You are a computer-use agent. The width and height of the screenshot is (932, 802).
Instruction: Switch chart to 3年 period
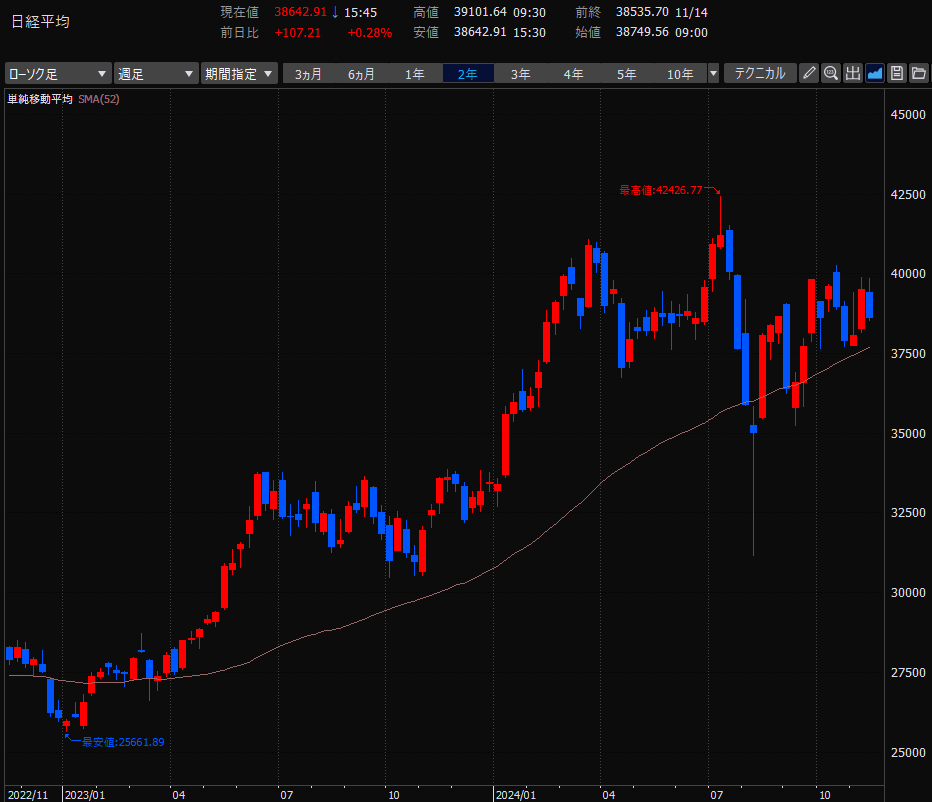521,74
